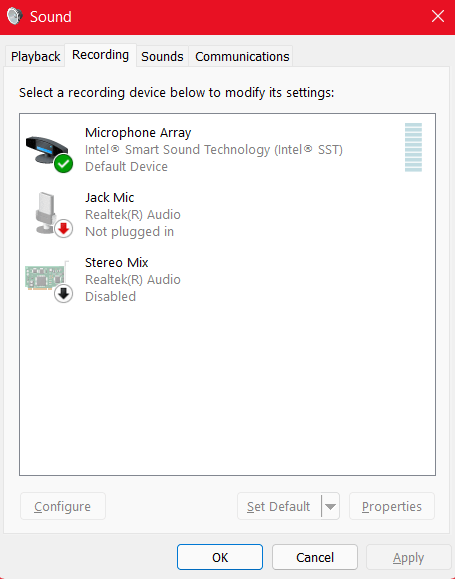Open the Sounds tab
The image size is (455, 579).
(162, 56)
